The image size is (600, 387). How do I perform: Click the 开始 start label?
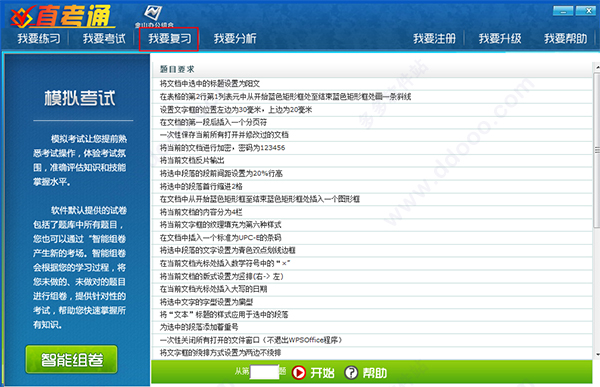point(322,372)
